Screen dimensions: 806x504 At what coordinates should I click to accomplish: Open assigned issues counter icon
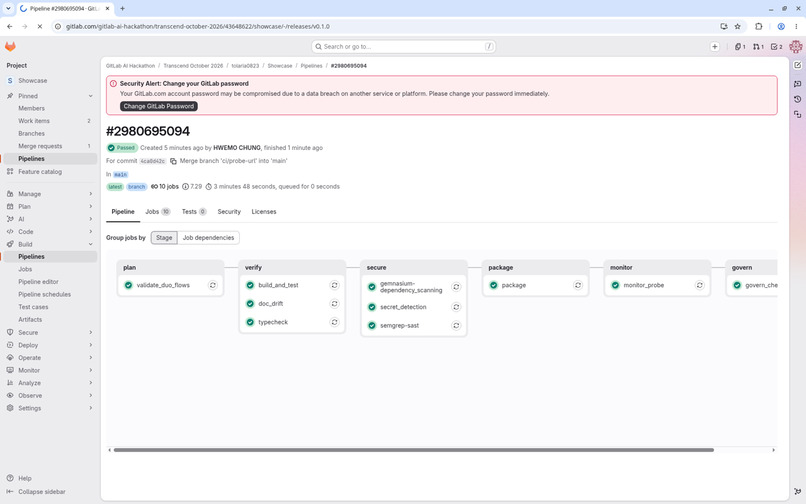pyautogui.click(x=740, y=46)
